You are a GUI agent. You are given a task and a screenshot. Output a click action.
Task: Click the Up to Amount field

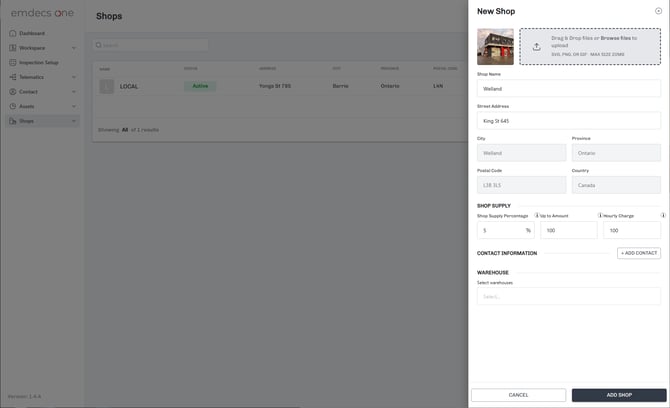569,230
